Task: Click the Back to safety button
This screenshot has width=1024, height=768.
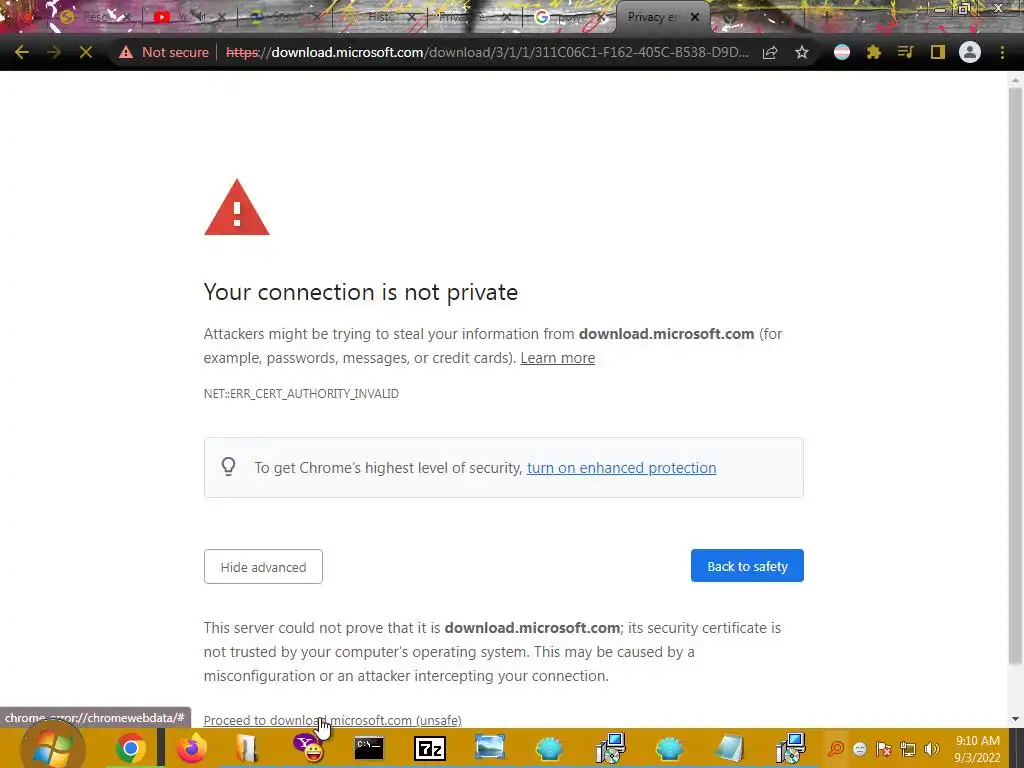Action: 747,566
